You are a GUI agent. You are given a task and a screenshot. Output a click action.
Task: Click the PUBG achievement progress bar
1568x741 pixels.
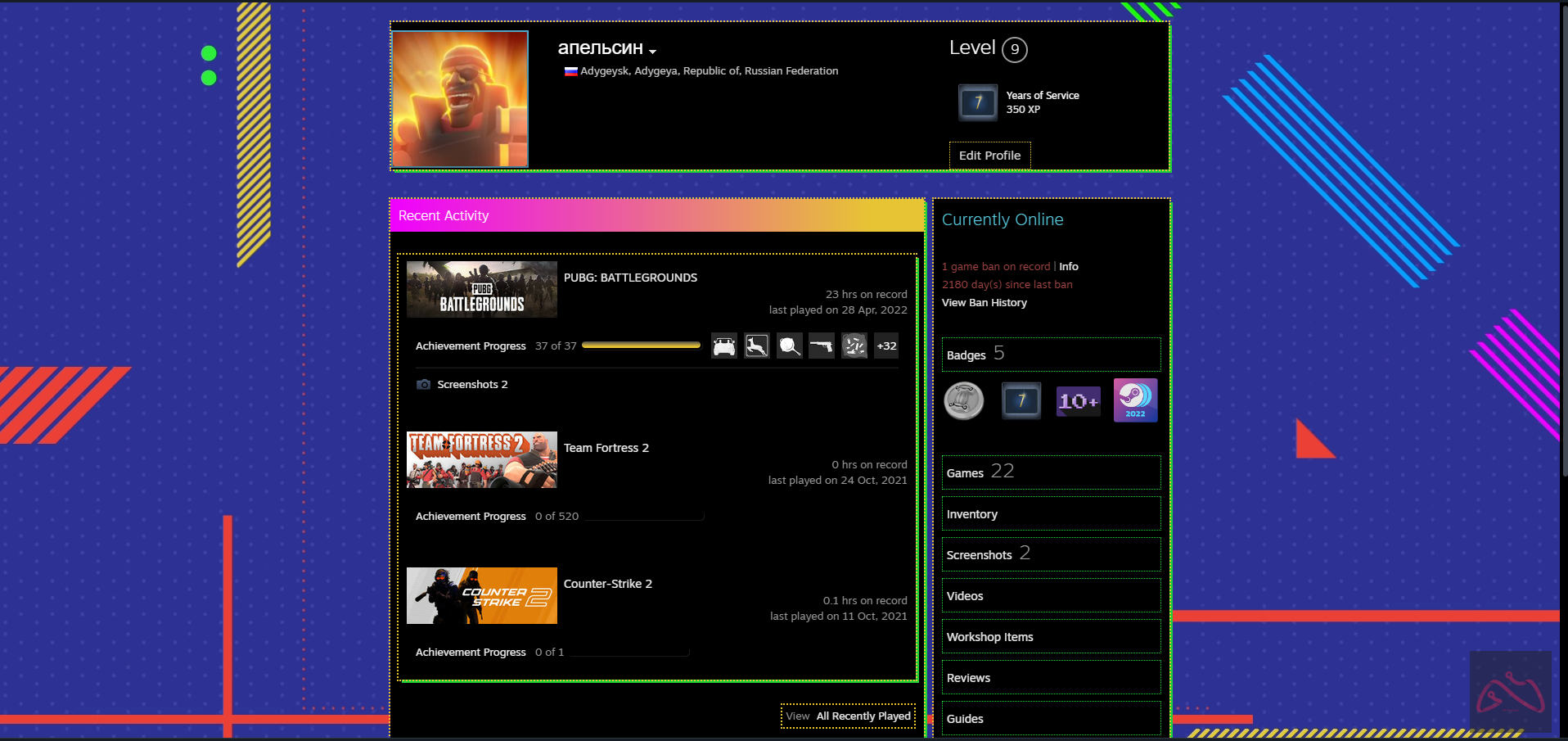click(x=641, y=346)
